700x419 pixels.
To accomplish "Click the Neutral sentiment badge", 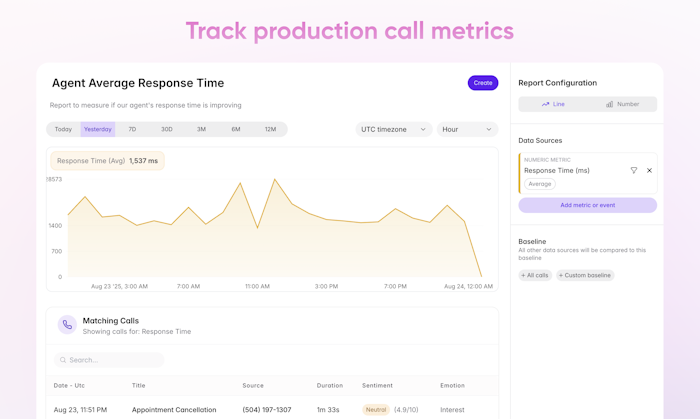I will pos(376,410).
